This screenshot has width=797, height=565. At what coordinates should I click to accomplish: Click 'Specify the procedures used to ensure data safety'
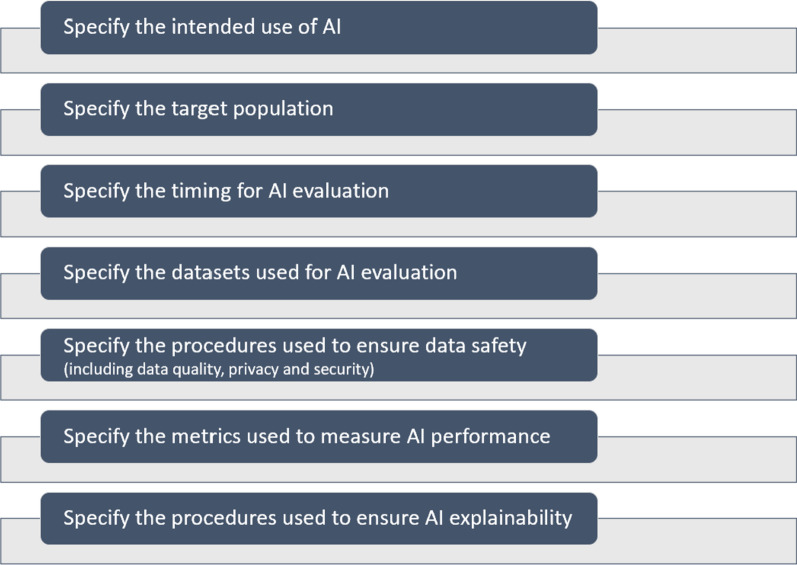click(295, 346)
